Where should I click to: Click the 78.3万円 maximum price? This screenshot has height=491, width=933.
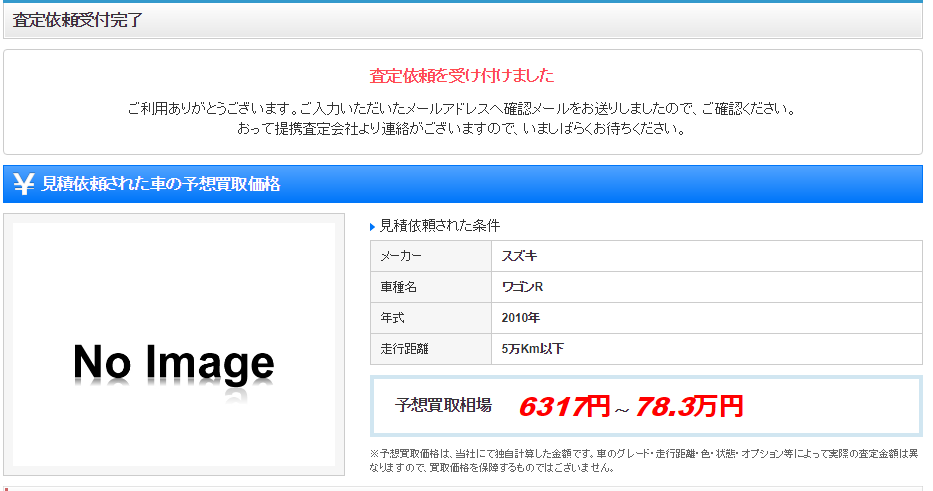pos(689,407)
